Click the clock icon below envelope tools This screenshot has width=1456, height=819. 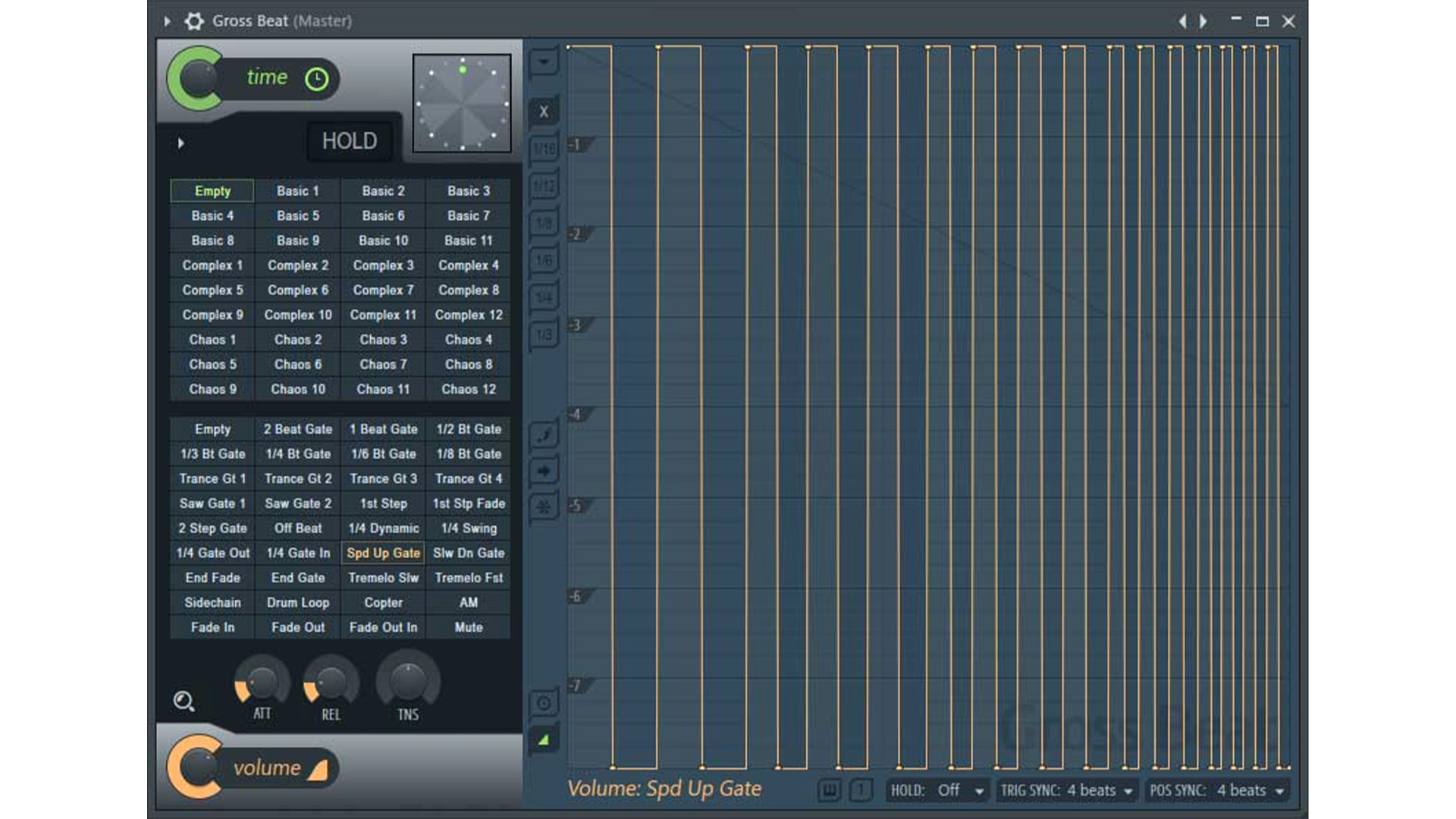point(544,703)
